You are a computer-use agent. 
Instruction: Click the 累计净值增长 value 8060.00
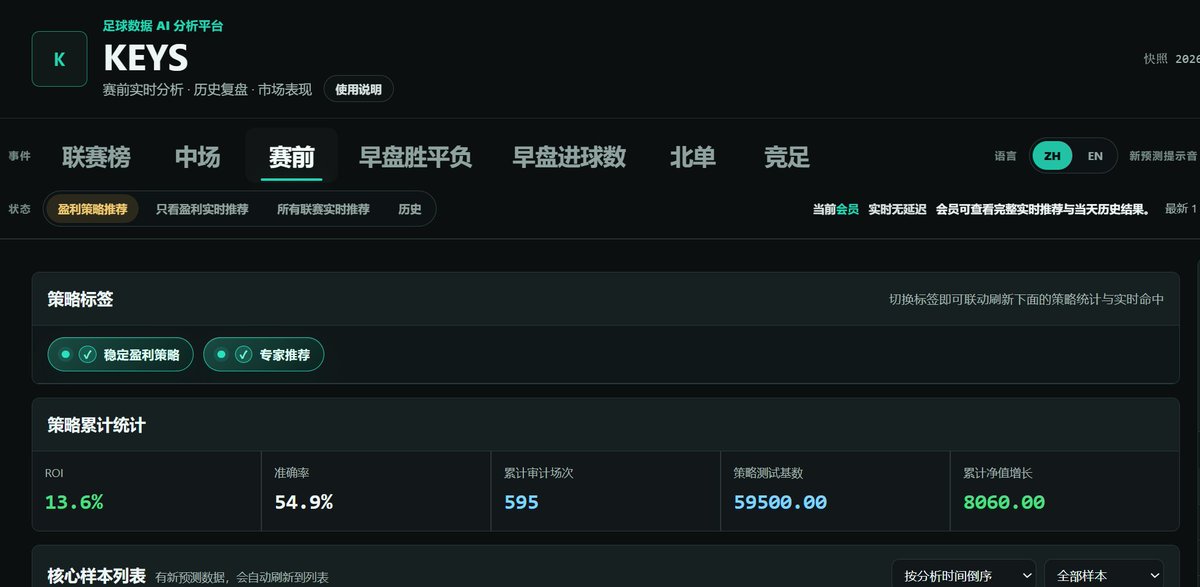coord(1004,502)
